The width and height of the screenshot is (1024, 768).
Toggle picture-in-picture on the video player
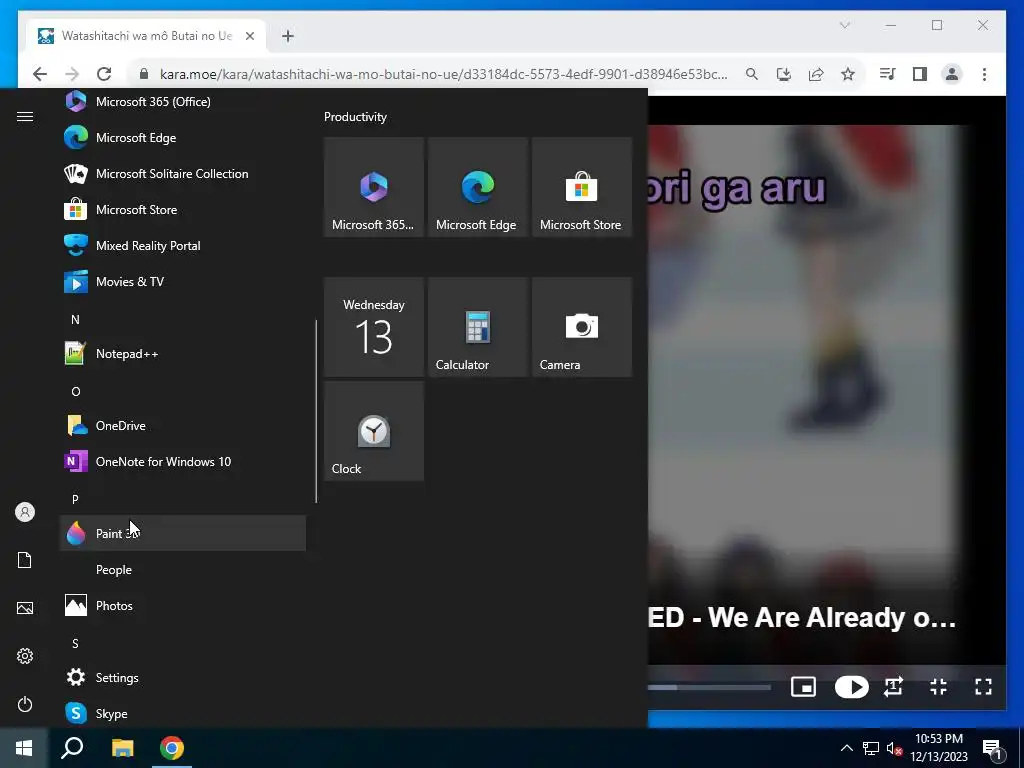pos(803,687)
